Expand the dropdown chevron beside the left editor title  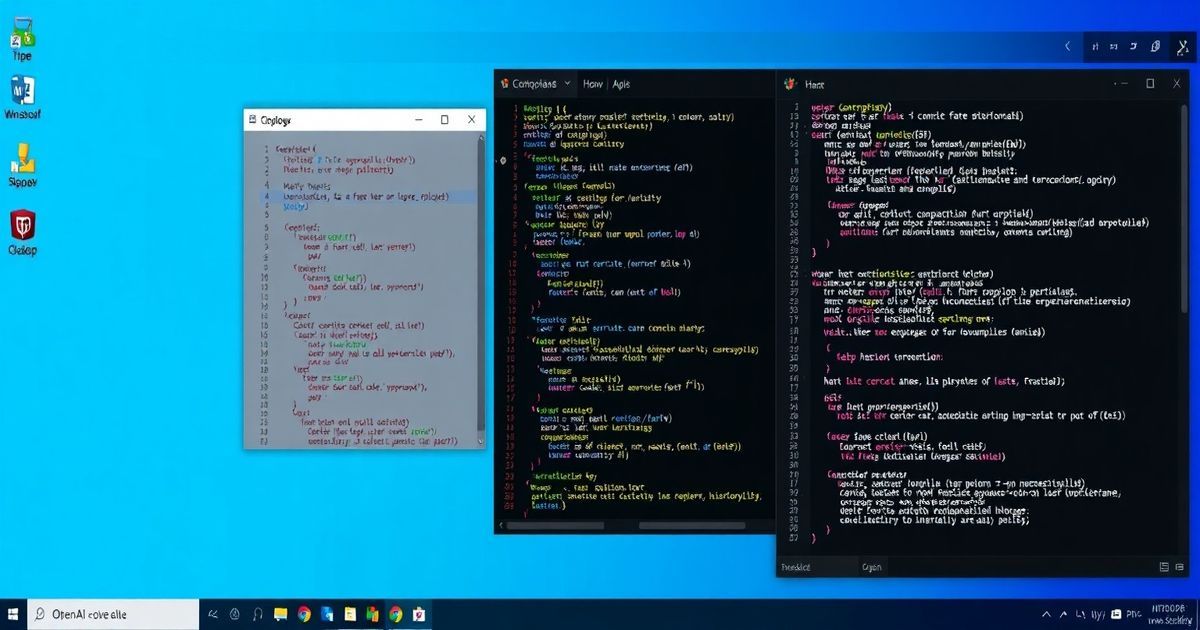pos(568,84)
